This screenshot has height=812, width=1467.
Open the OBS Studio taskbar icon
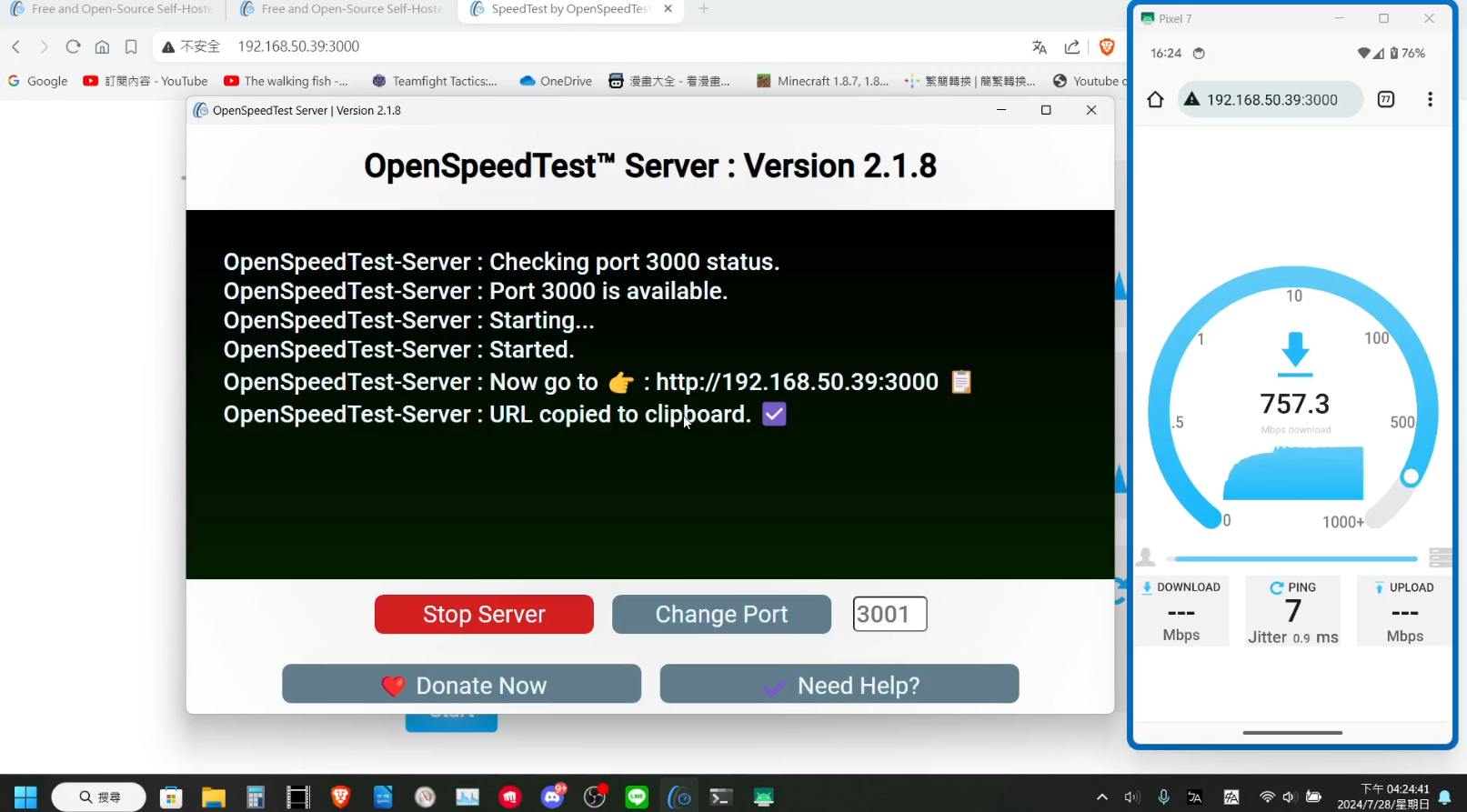pyautogui.click(x=595, y=797)
